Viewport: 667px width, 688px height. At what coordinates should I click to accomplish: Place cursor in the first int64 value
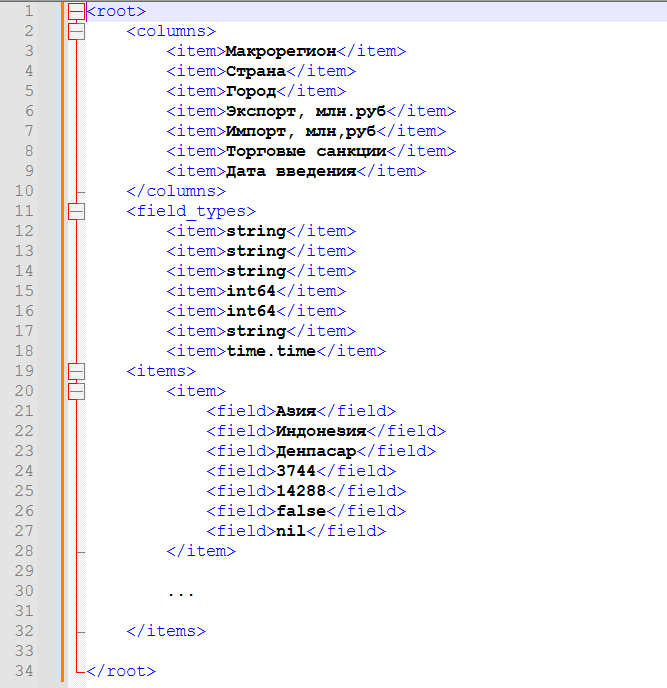[x=251, y=291]
